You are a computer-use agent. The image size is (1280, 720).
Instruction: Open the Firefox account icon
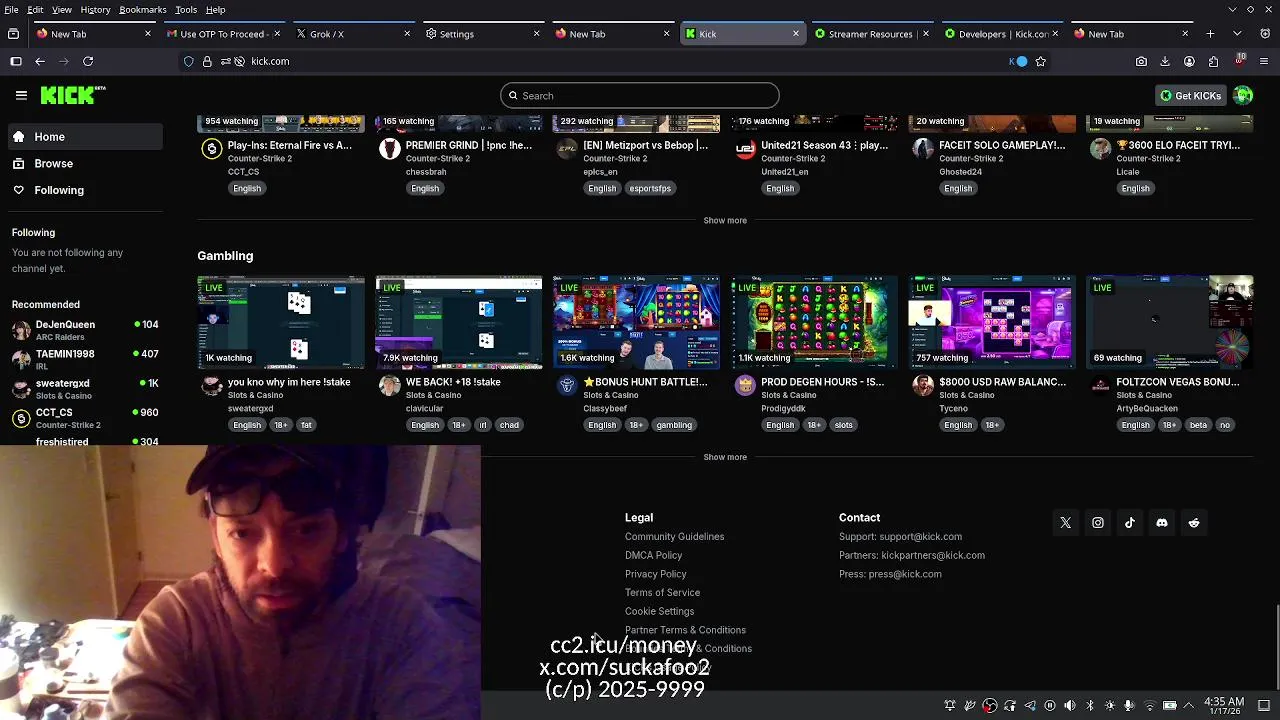point(1189,61)
